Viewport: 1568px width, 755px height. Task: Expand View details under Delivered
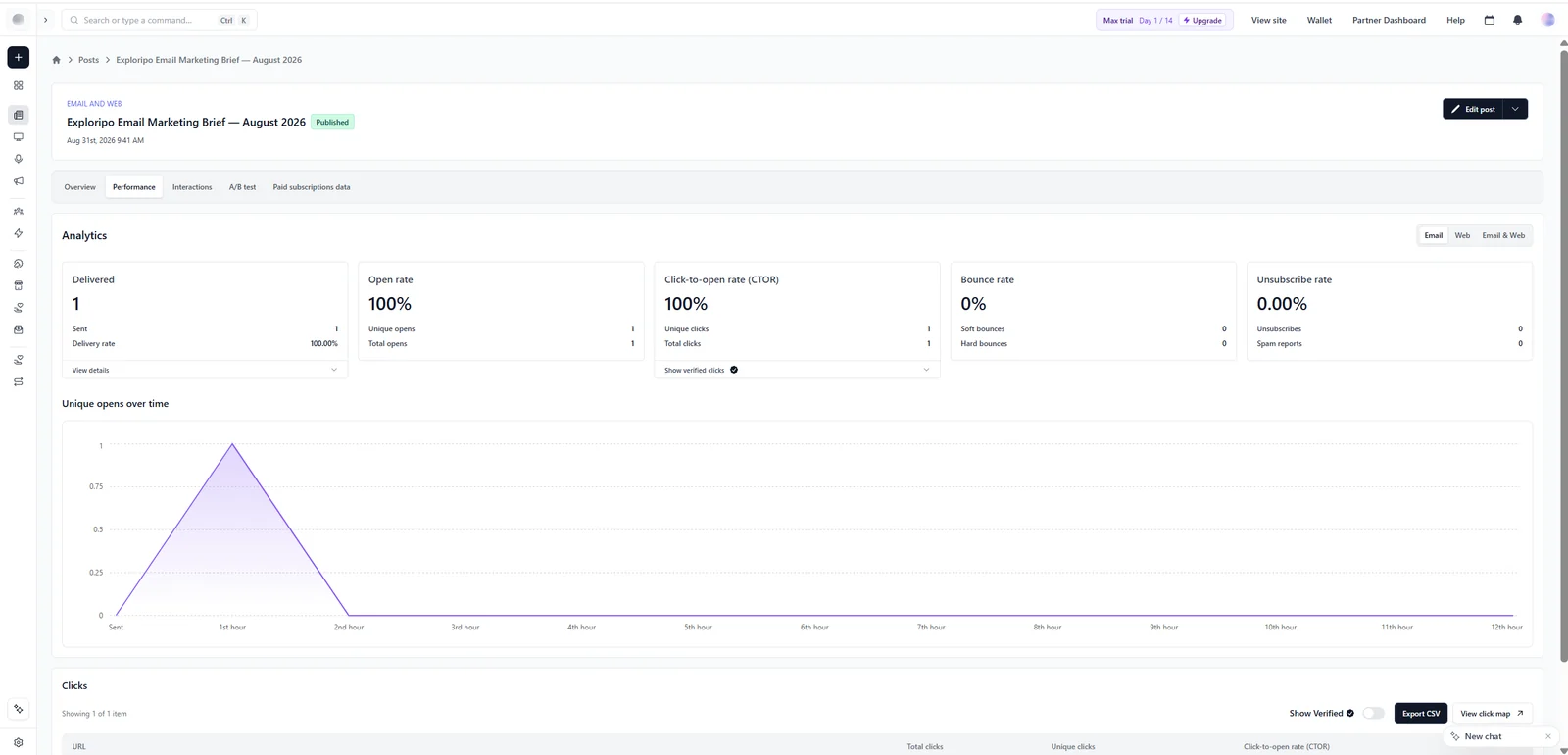[205, 370]
